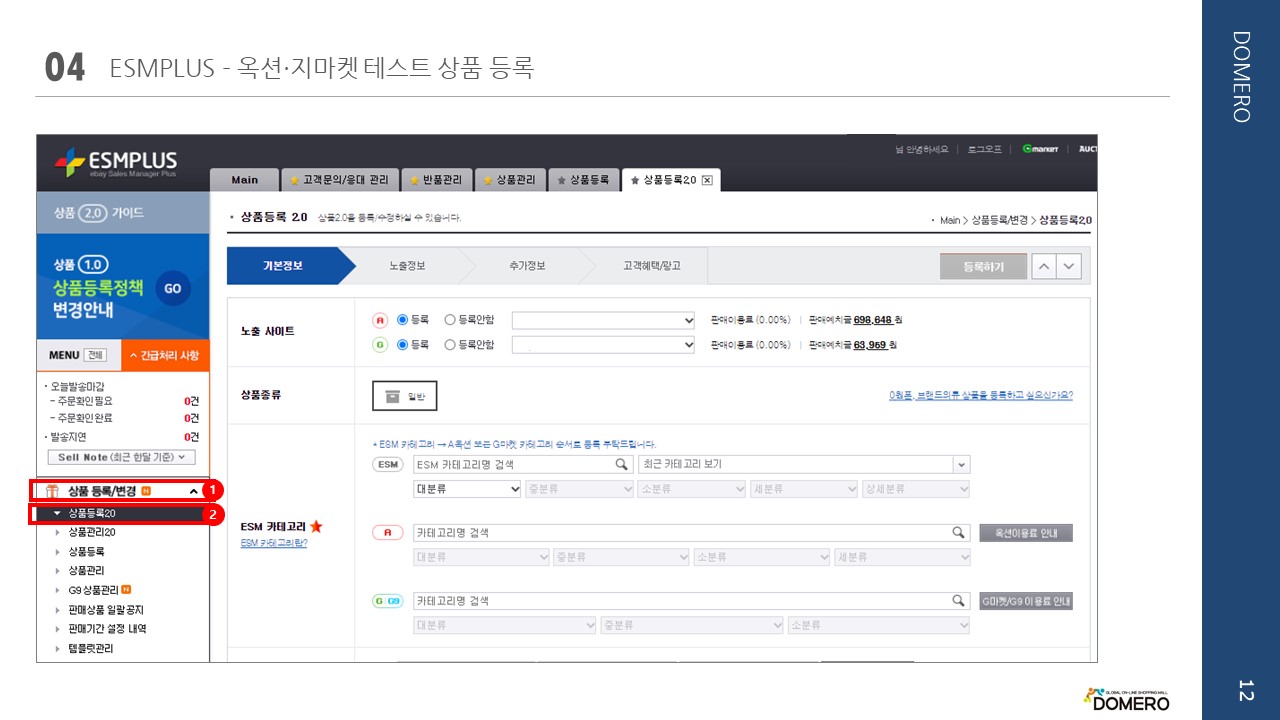Click the 상품 2.0 가이드 banner
The image size is (1280, 720).
click(x=123, y=213)
